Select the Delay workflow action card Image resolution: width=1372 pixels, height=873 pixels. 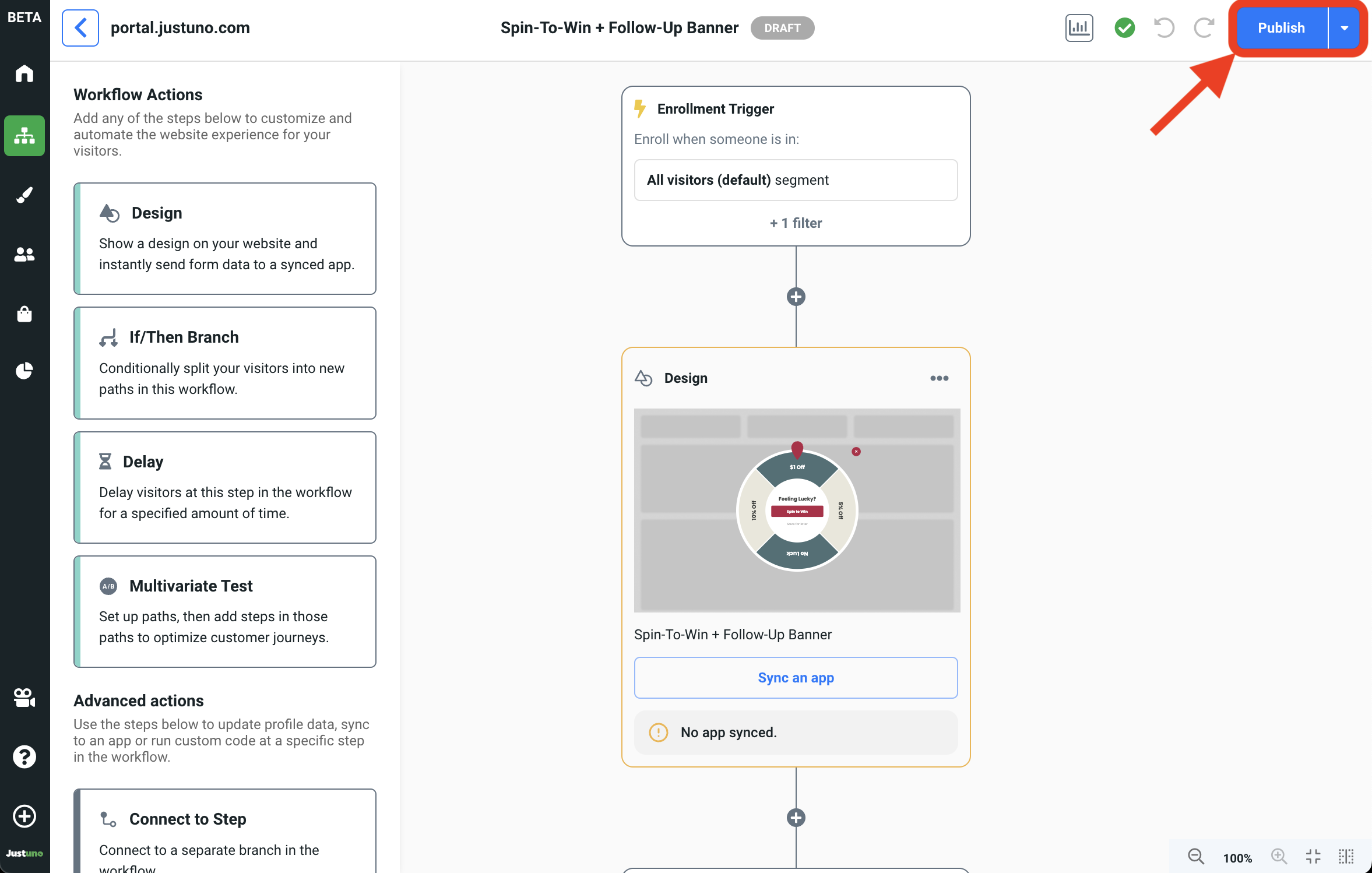click(x=225, y=487)
